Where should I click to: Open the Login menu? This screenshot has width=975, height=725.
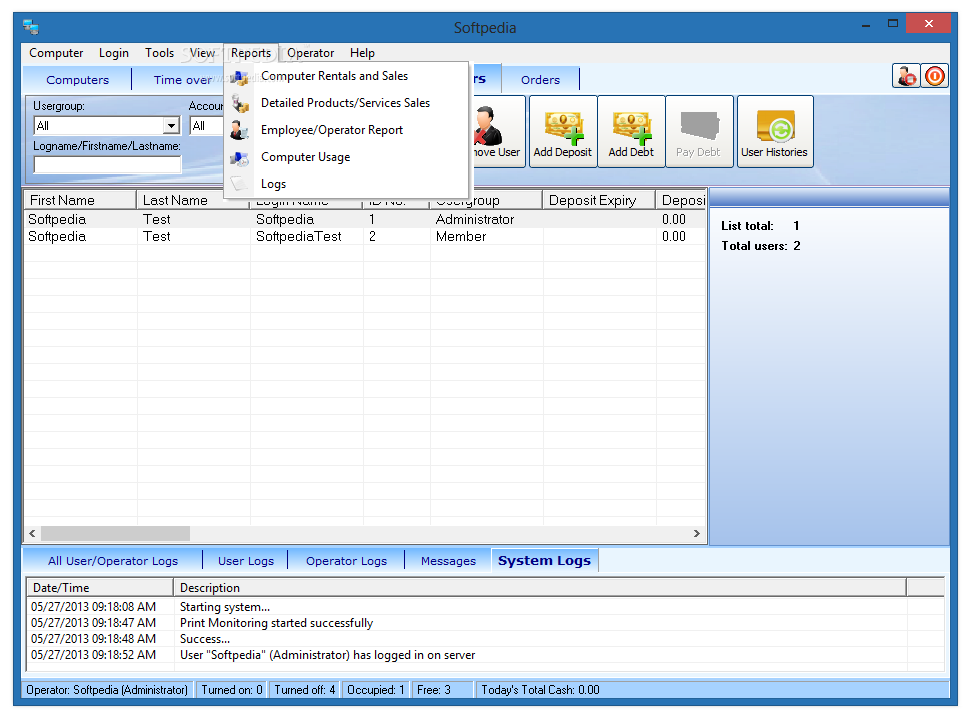[x=114, y=53]
